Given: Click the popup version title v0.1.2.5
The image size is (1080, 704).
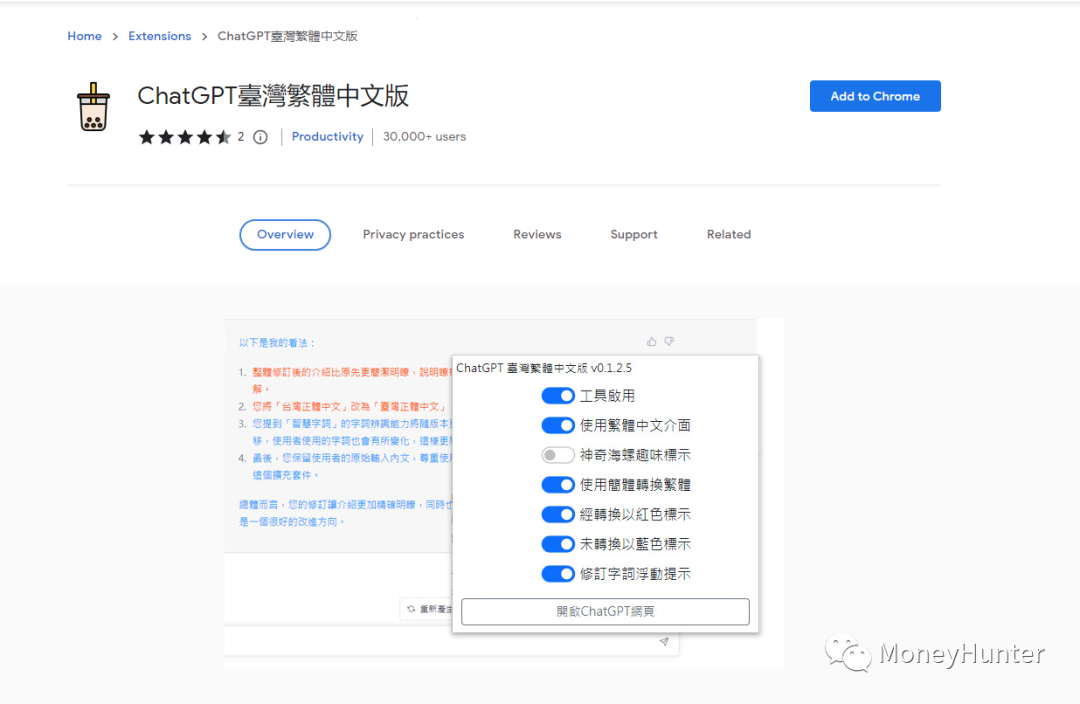Looking at the screenshot, I should click(543, 368).
